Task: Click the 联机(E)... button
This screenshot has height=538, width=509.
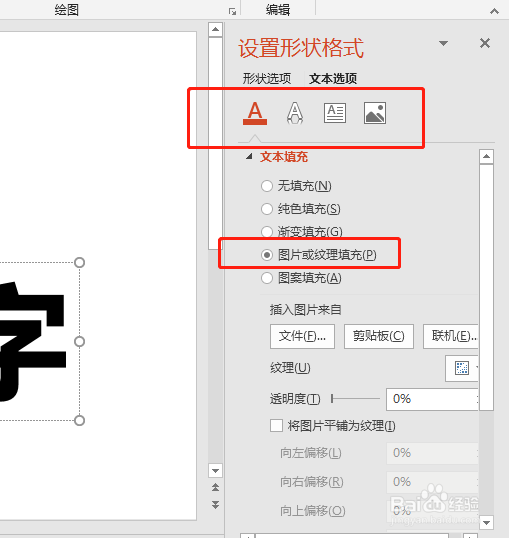Action: coord(451,336)
